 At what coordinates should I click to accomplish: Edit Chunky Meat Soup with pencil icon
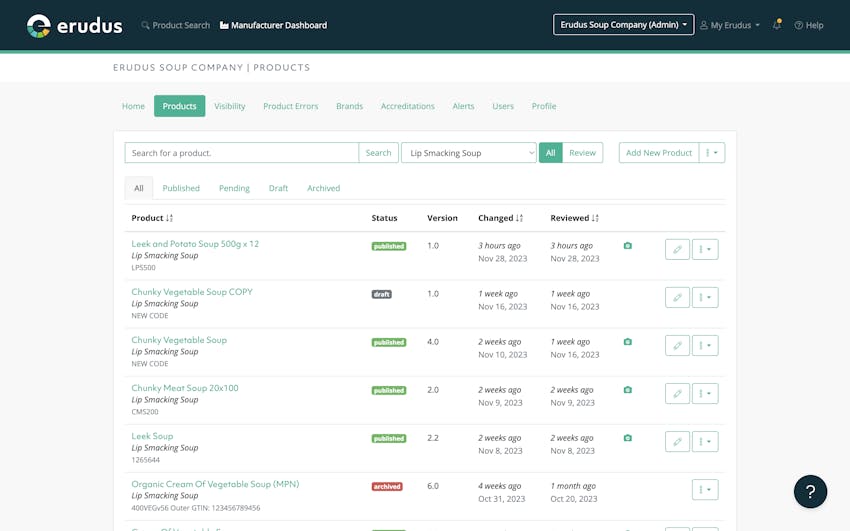pyautogui.click(x=678, y=393)
